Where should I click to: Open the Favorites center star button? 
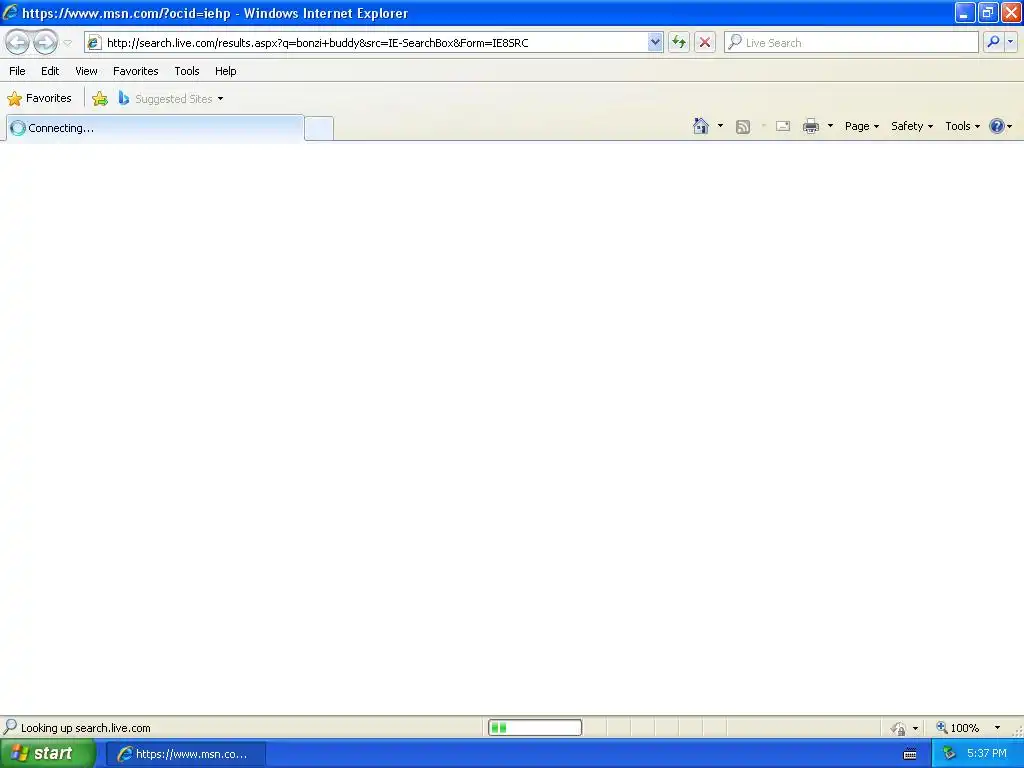39,99
